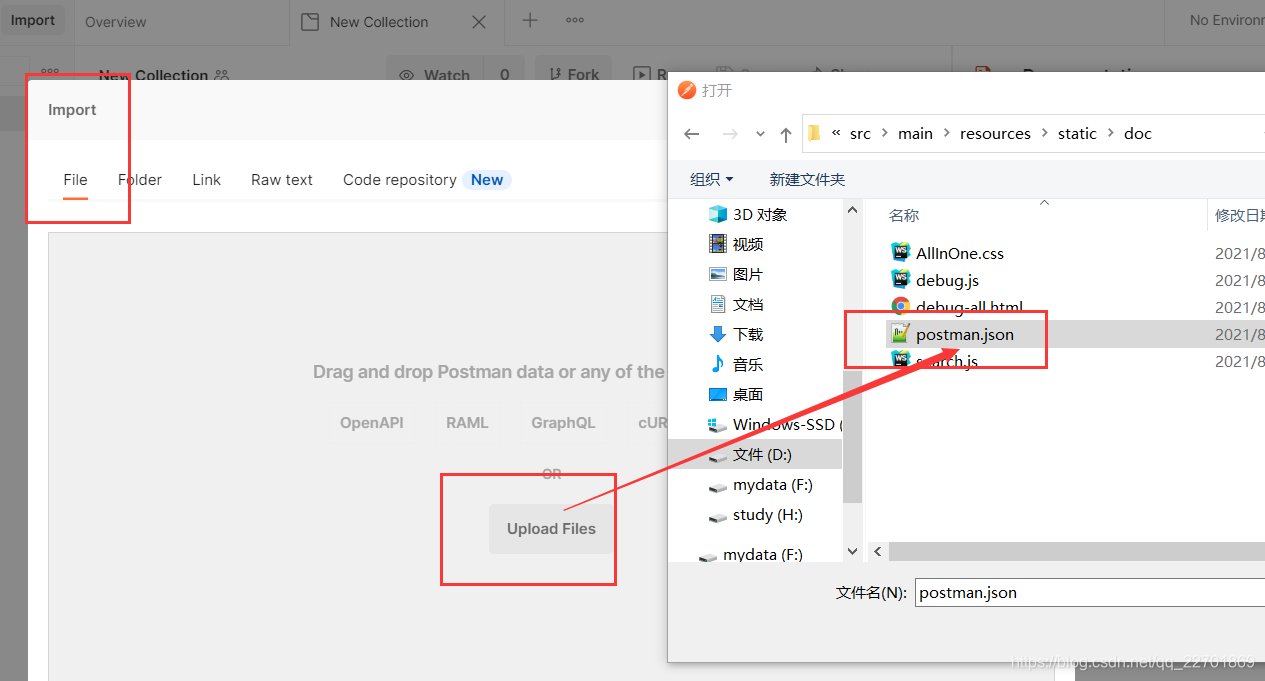Click the 桌面 desktop icon

pos(718,394)
